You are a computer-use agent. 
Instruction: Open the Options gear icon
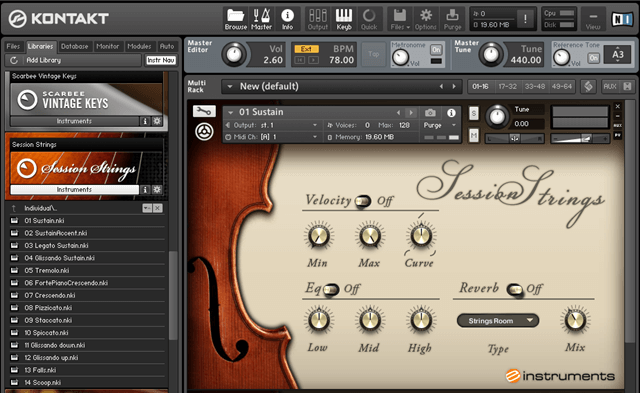tap(426, 19)
